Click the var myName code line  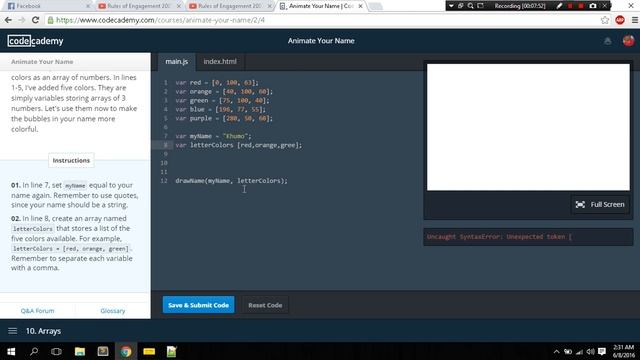(213, 136)
